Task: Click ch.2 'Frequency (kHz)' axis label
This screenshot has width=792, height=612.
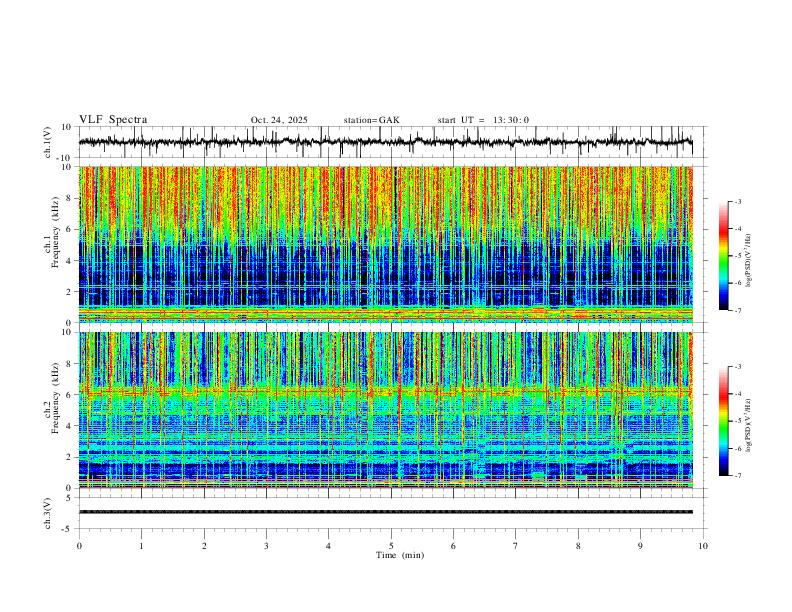Action: (55, 398)
